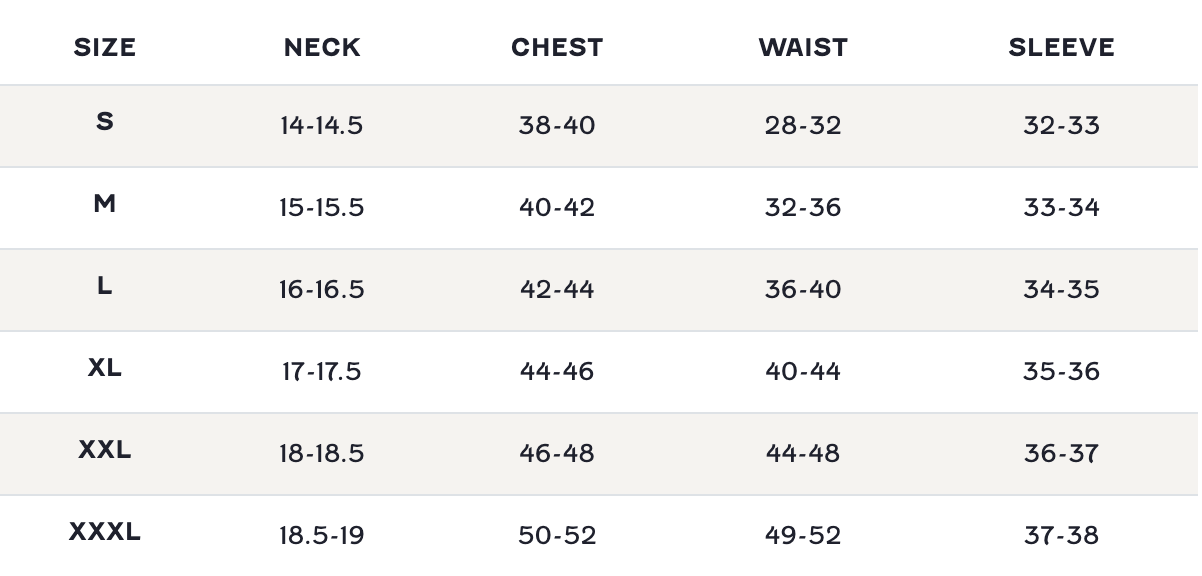This screenshot has height=576, width=1202.
Task: Click the WAIST column header
Action: coord(803,48)
